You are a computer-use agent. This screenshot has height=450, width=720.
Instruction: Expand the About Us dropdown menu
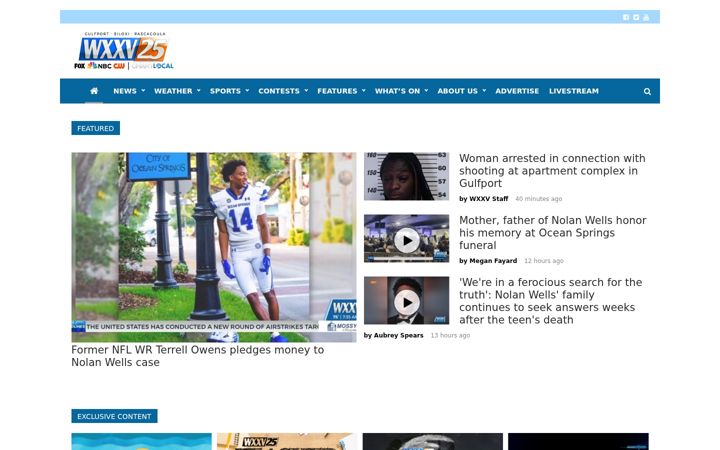461,91
